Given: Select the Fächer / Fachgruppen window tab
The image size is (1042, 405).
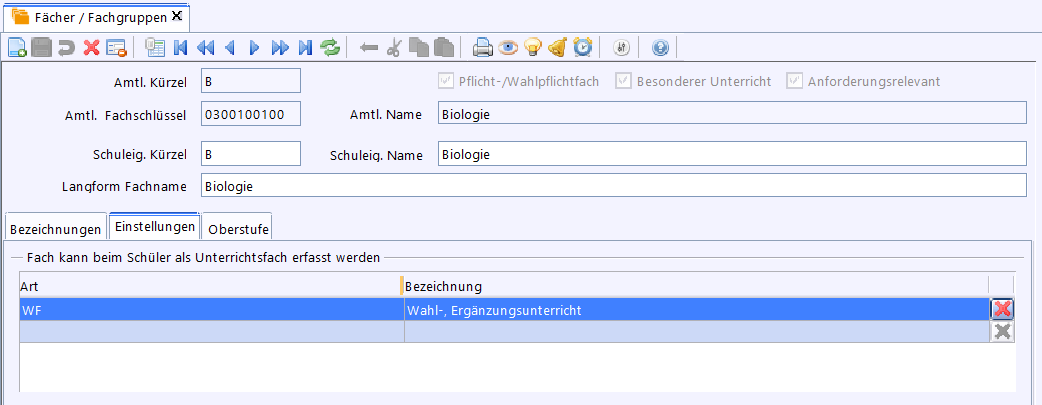Looking at the screenshot, I should (x=98, y=17).
